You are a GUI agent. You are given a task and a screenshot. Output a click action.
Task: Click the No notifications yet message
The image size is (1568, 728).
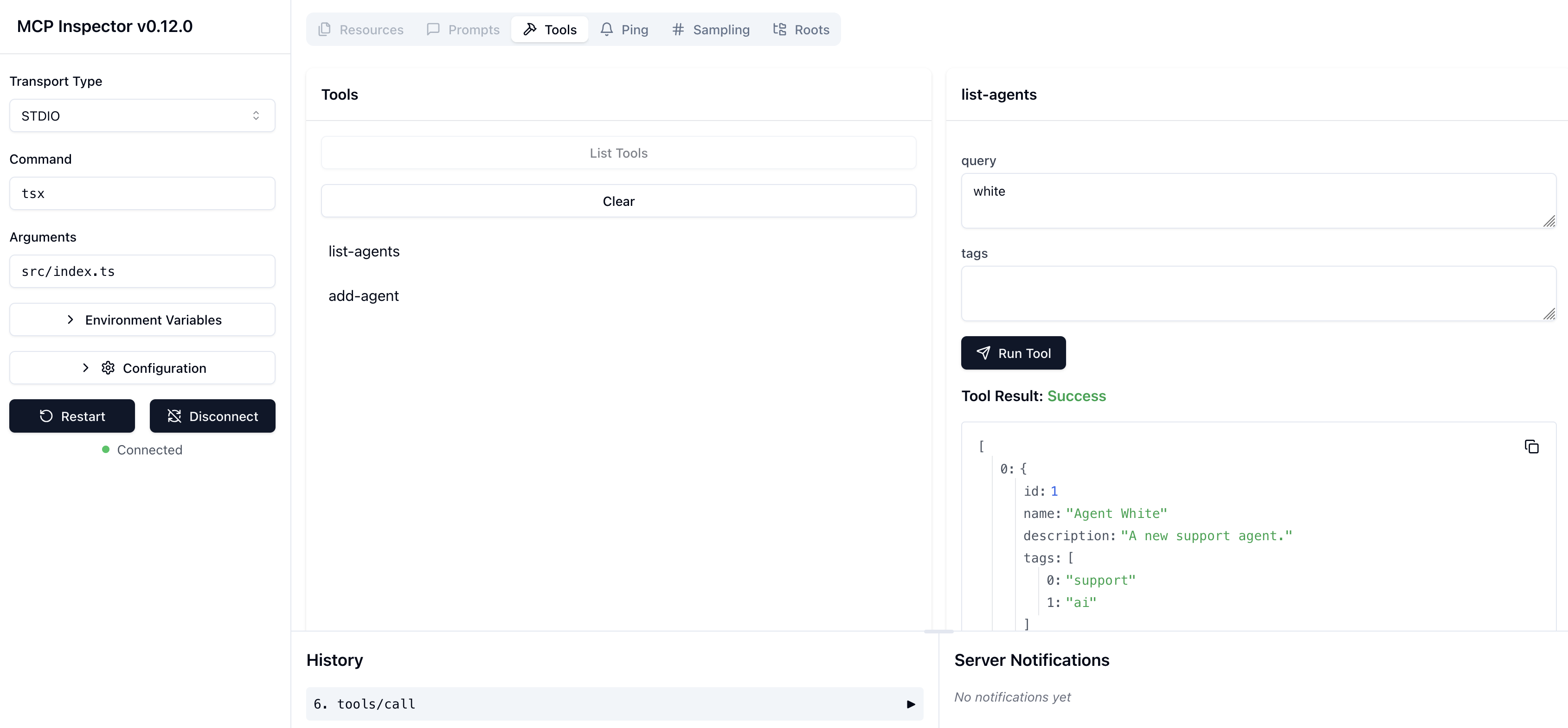(x=1012, y=697)
